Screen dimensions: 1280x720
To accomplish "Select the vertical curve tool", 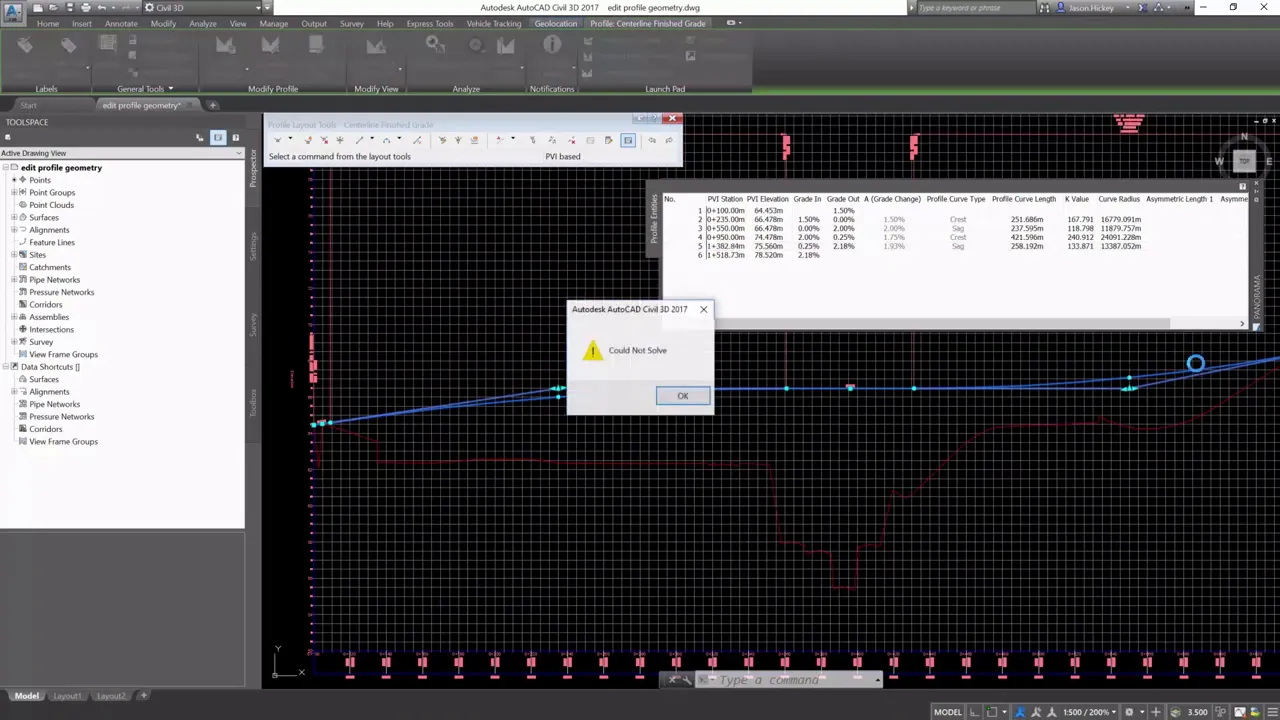I will (386, 140).
